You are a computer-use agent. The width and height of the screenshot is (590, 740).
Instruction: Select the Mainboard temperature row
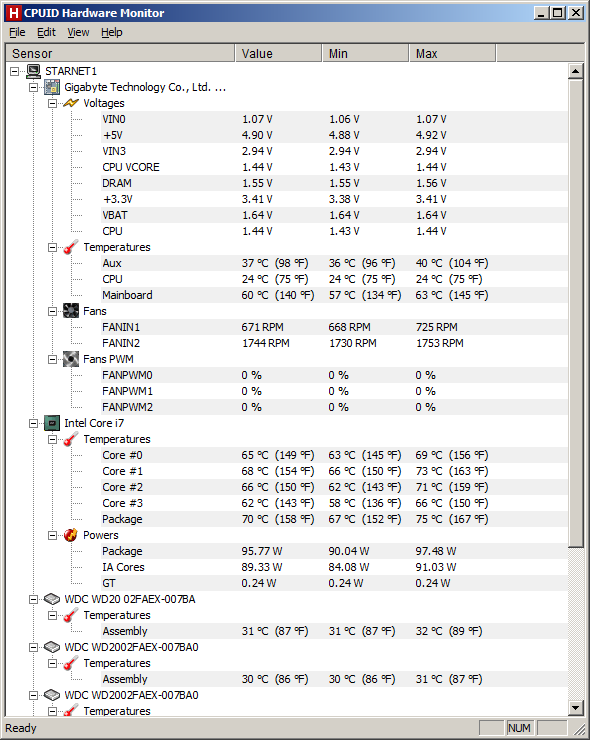coord(334,295)
